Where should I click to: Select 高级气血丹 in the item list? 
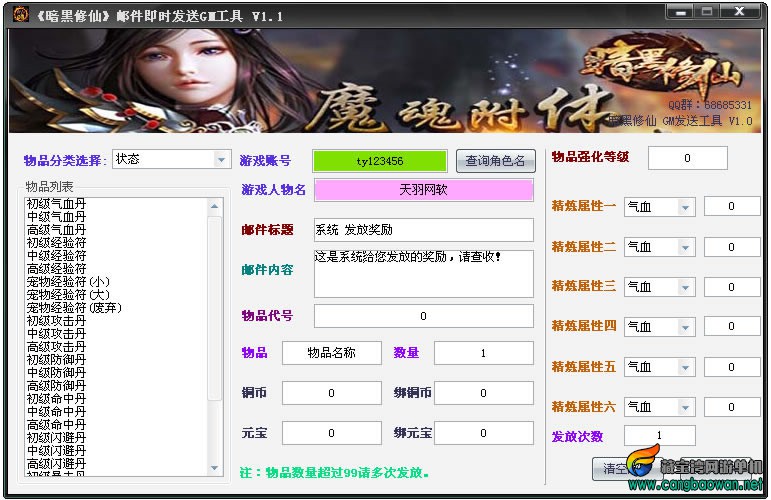(x=57, y=230)
